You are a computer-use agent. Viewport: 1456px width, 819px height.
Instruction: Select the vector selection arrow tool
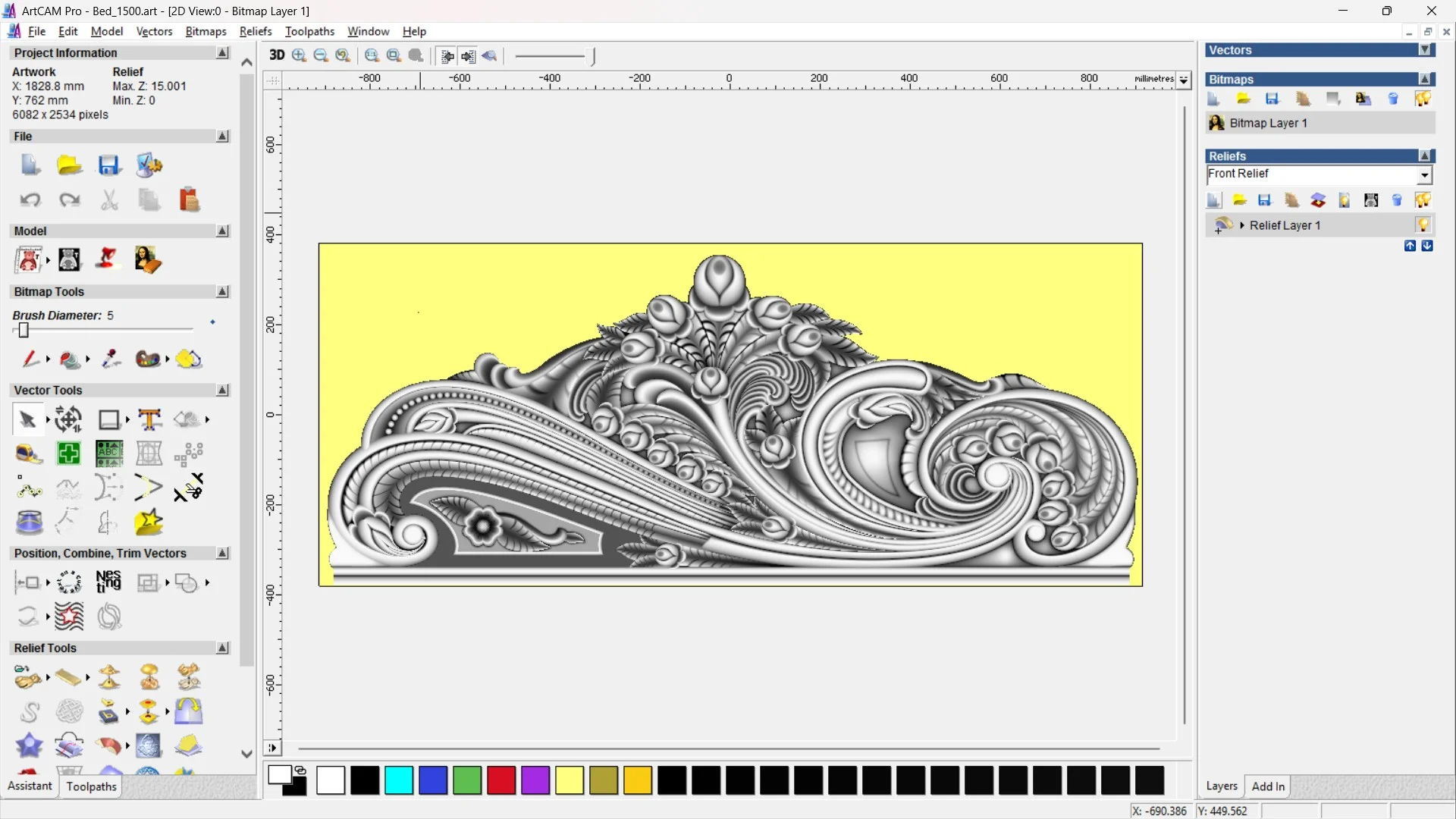point(27,419)
